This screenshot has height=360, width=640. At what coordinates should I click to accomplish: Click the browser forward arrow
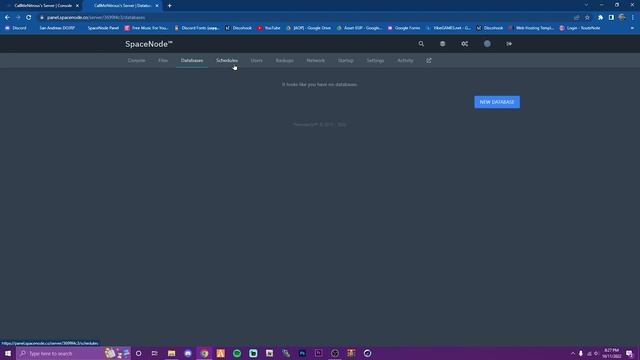[18, 18]
